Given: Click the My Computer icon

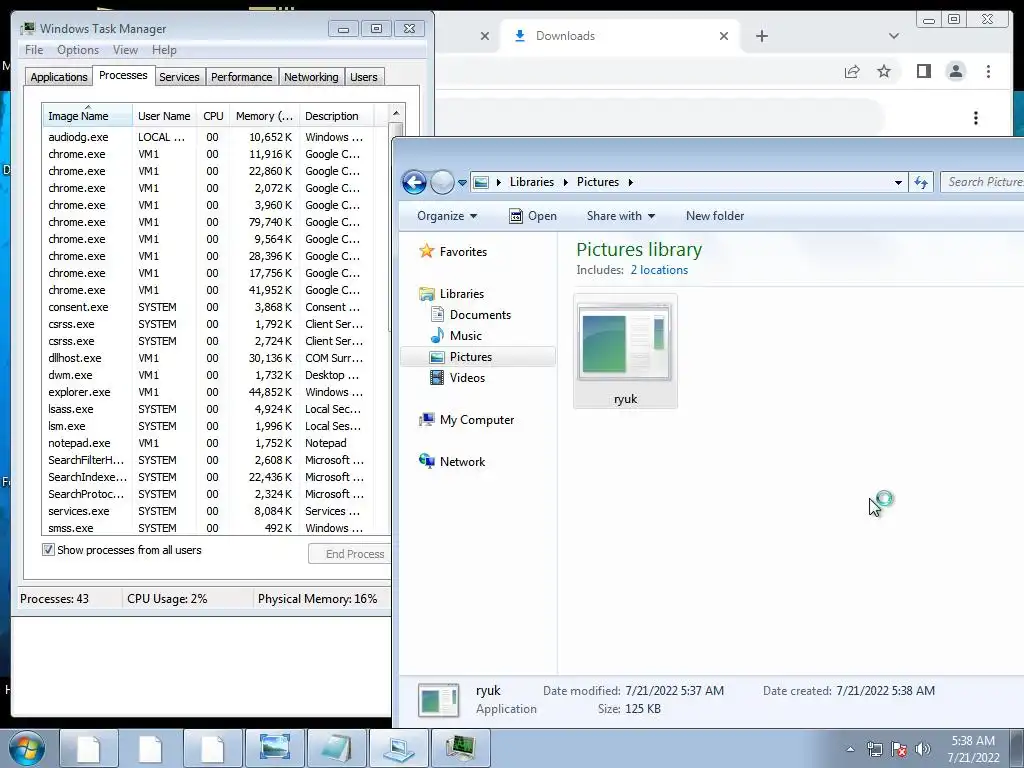Looking at the screenshot, I should pos(426,420).
